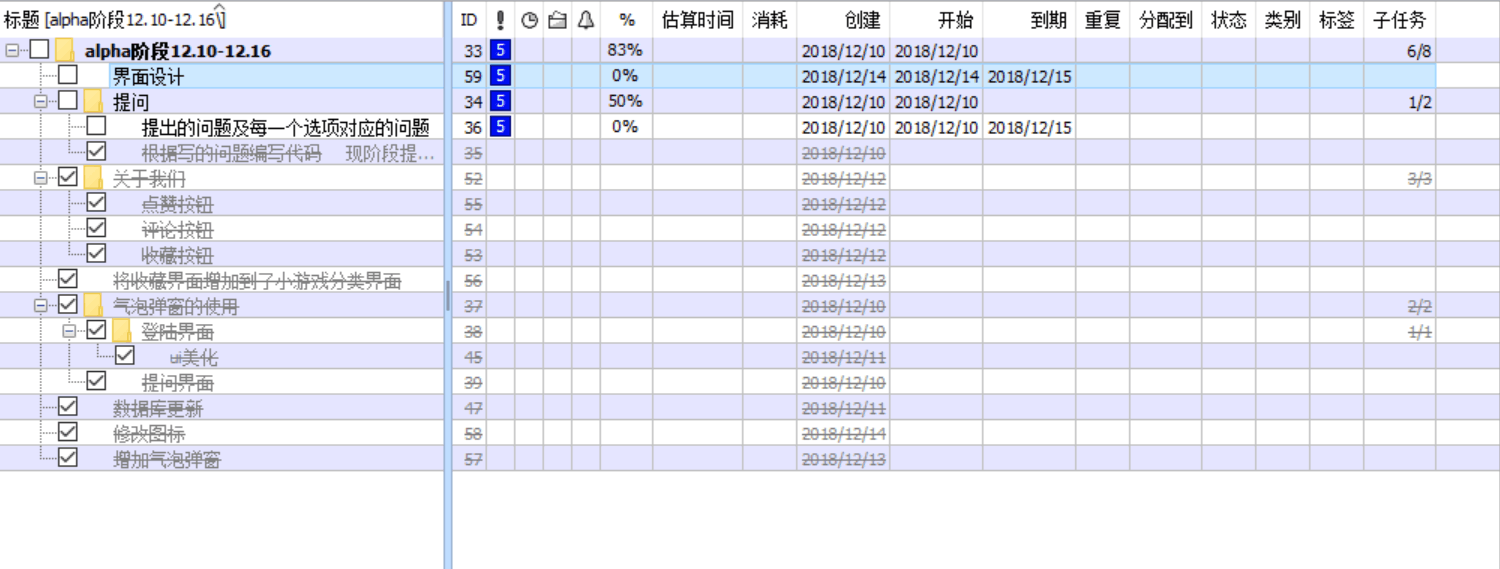Click the 估算时间 column header
Screen dimensions: 1500x569
tap(697, 20)
